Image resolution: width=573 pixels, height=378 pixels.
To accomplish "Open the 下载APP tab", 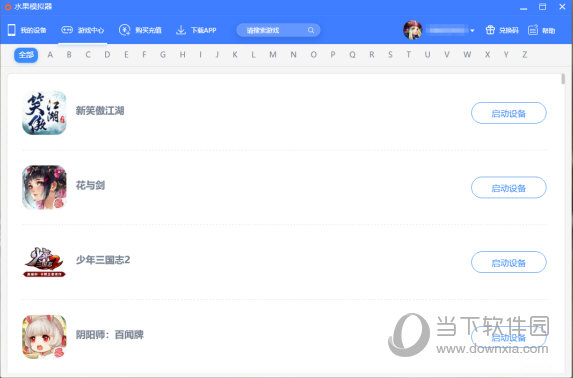I will 196,30.
